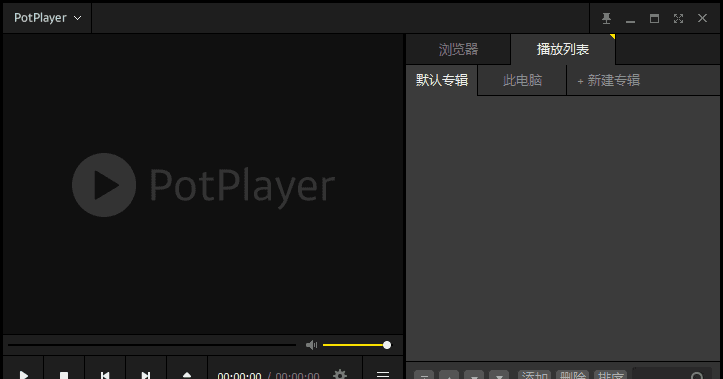Click the 删除 button
The height and width of the screenshot is (379, 723).
click(x=573, y=375)
